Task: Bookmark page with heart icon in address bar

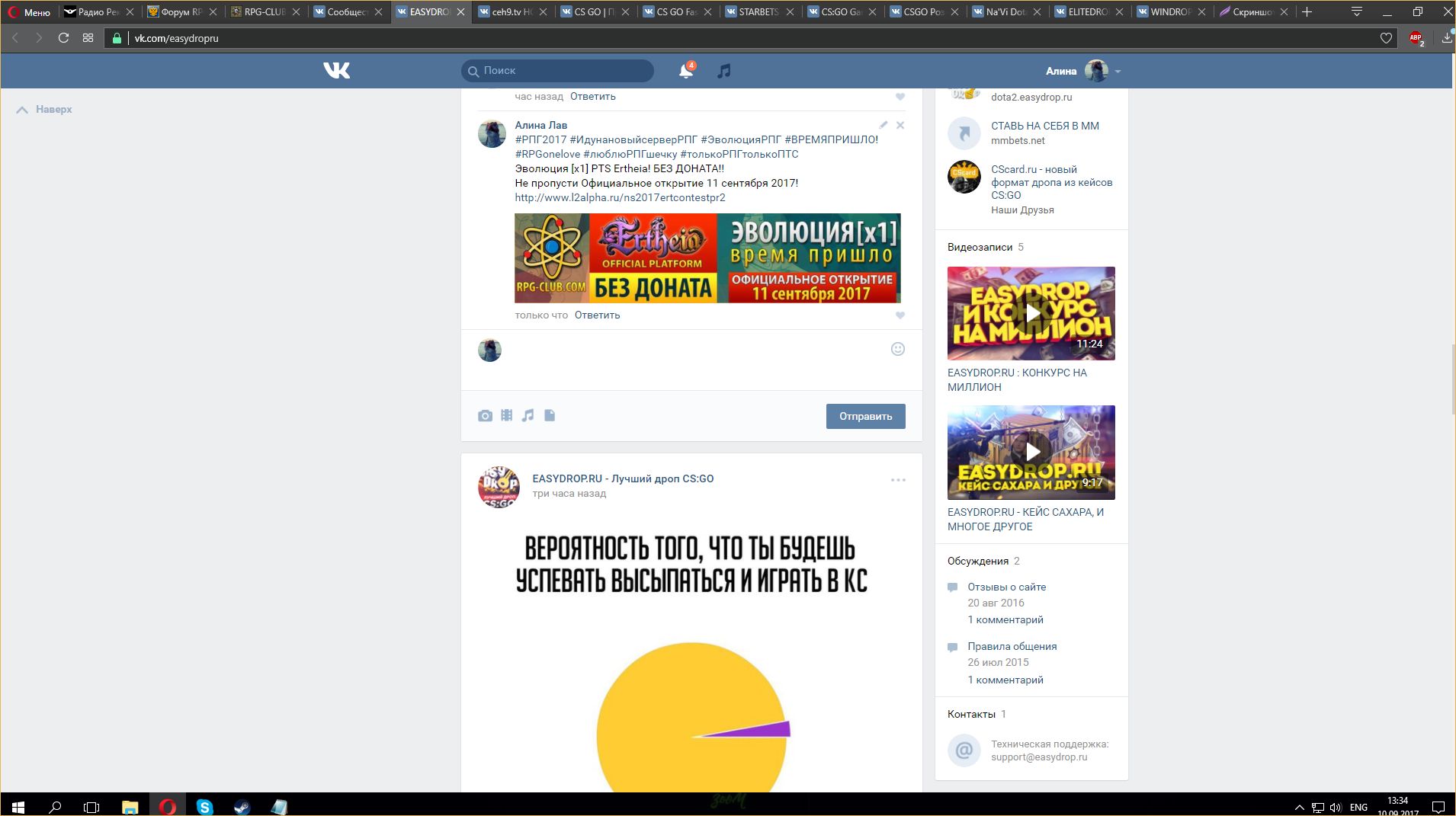Action: (1386, 38)
